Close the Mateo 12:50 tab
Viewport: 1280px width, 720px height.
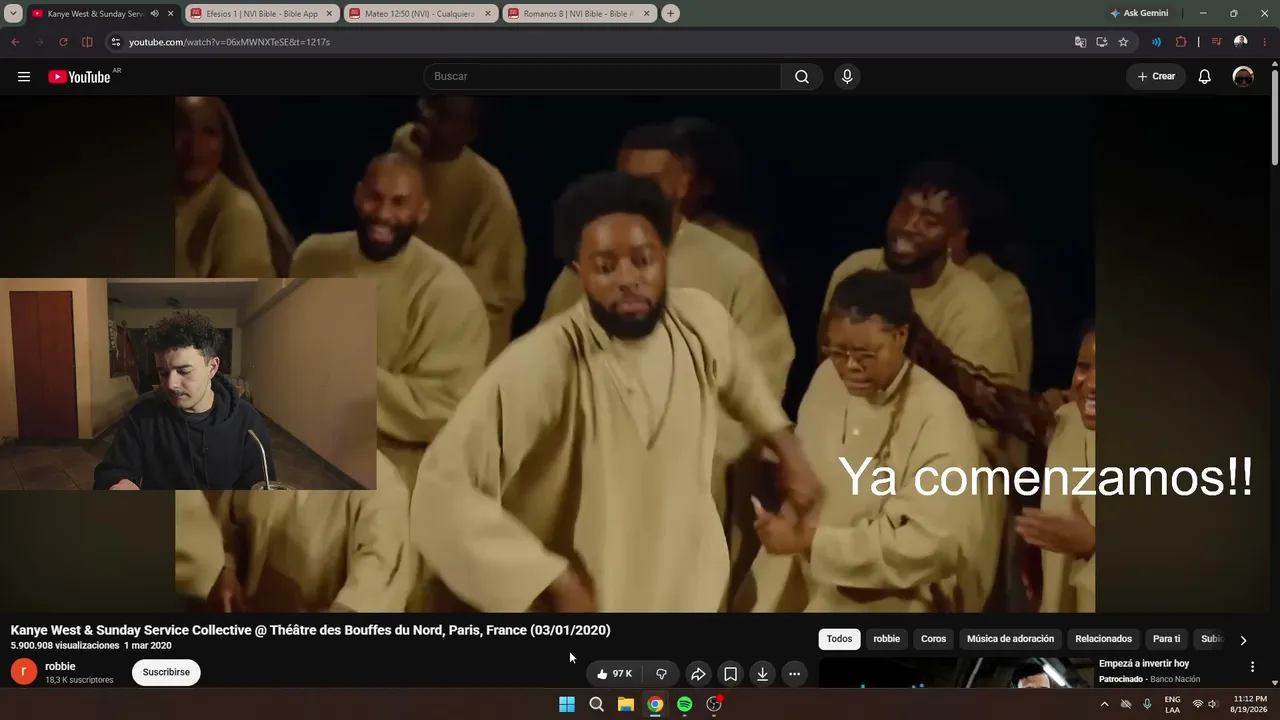coord(488,14)
